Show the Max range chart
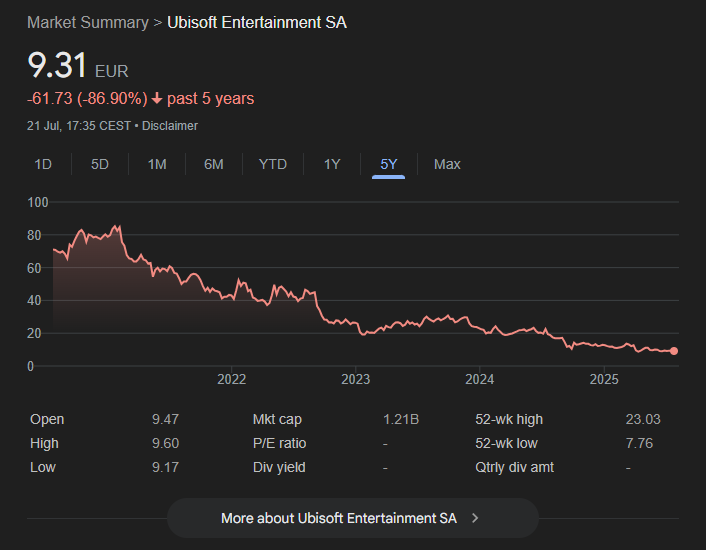The image size is (706, 550). (447, 164)
